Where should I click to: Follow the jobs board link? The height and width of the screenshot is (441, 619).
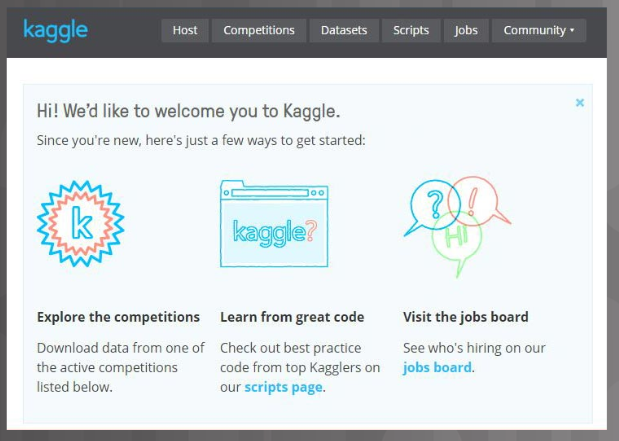(437, 368)
